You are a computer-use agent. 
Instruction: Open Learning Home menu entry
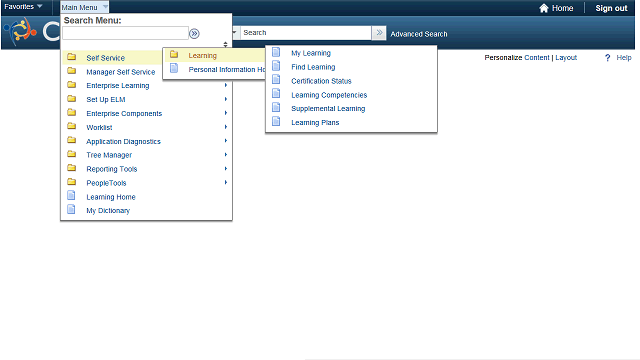tap(111, 197)
